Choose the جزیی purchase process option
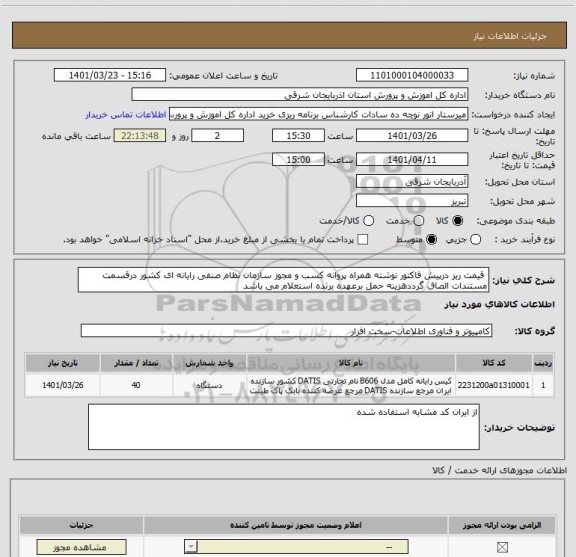The width and height of the screenshot is (576, 557). [x=475, y=240]
